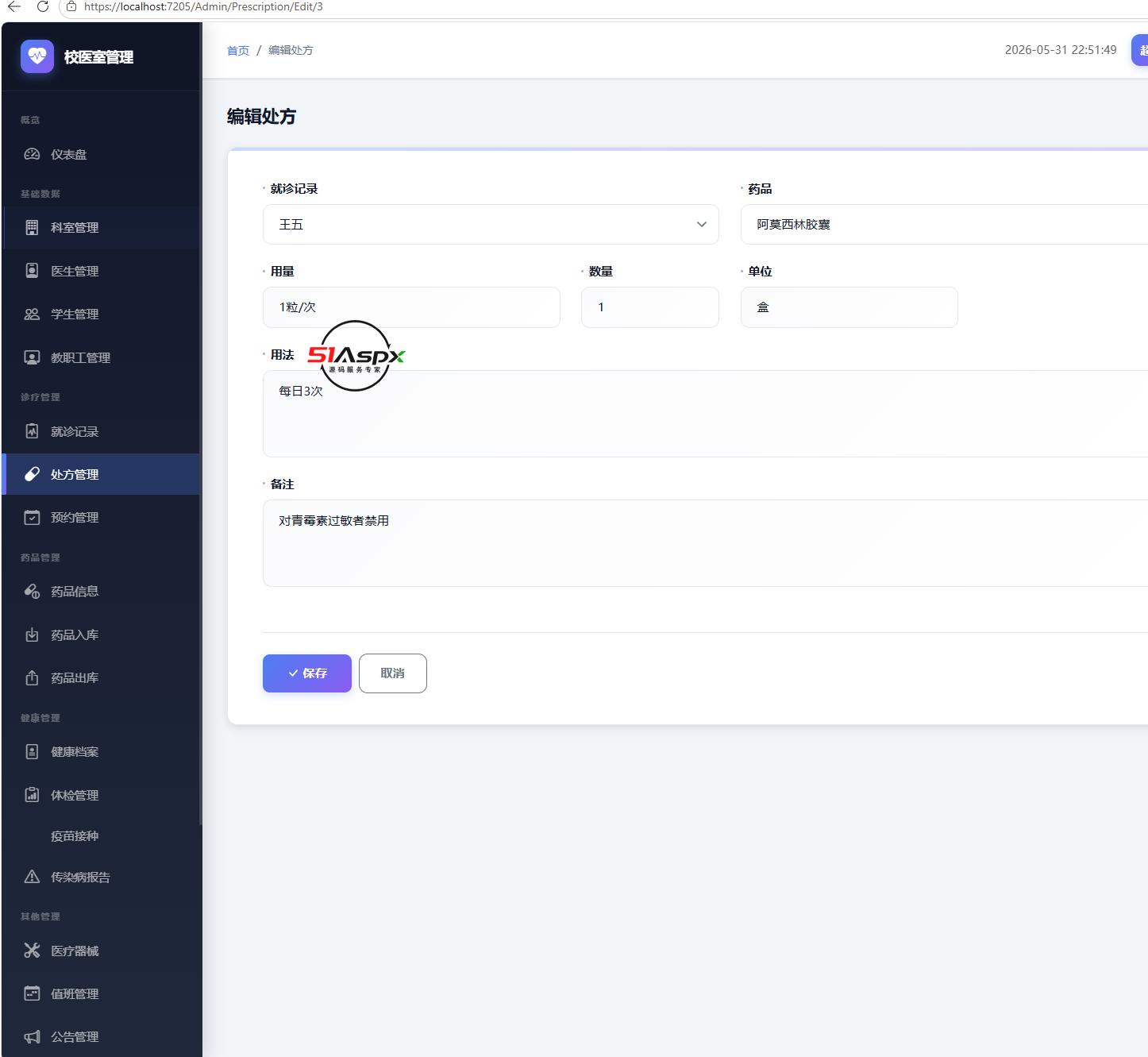Click the calendar-check icon beside 预约管理
This screenshot has width=1148, height=1057.
[x=32, y=517]
